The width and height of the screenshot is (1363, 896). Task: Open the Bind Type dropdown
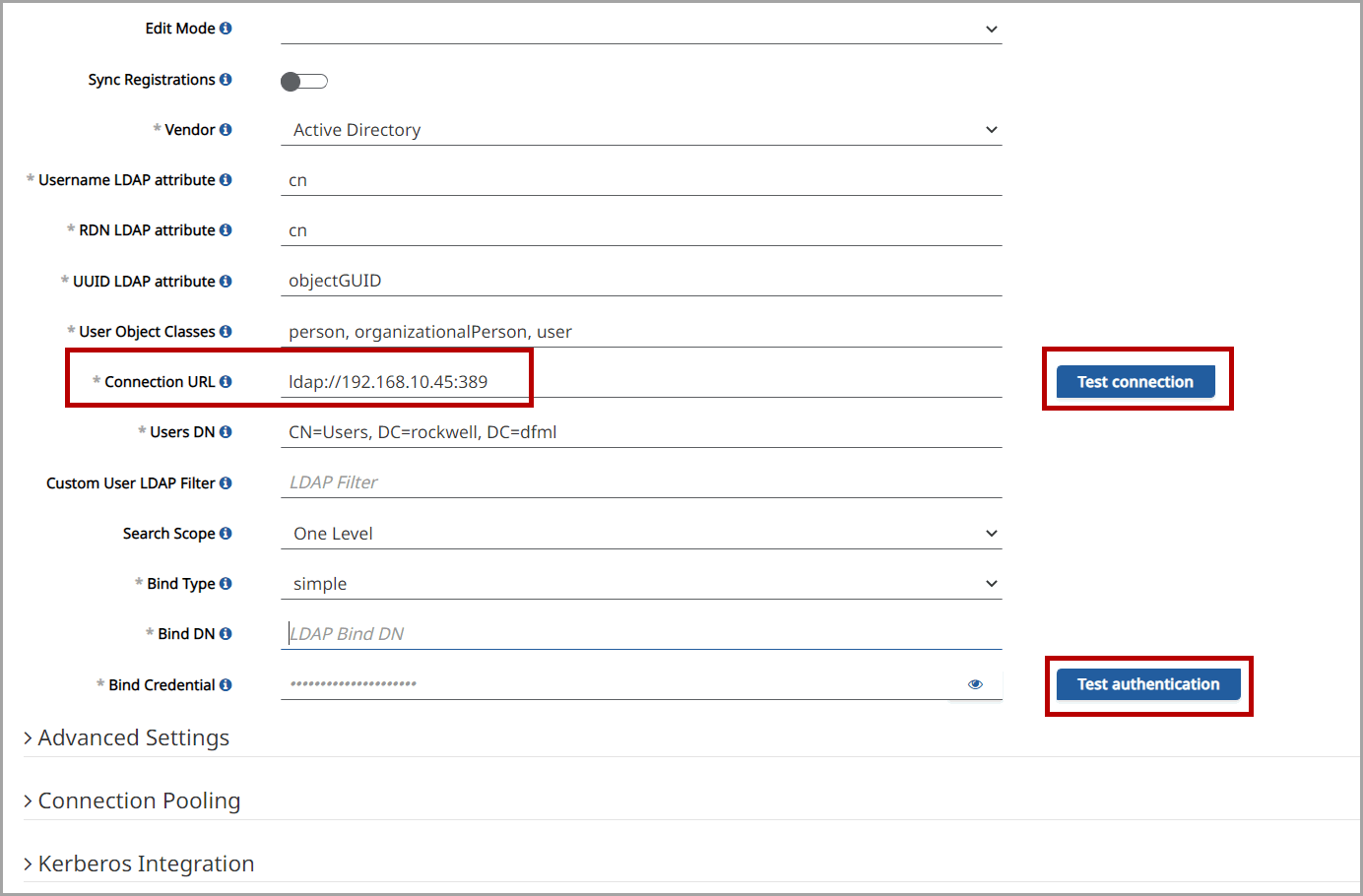tap(640, 584)
